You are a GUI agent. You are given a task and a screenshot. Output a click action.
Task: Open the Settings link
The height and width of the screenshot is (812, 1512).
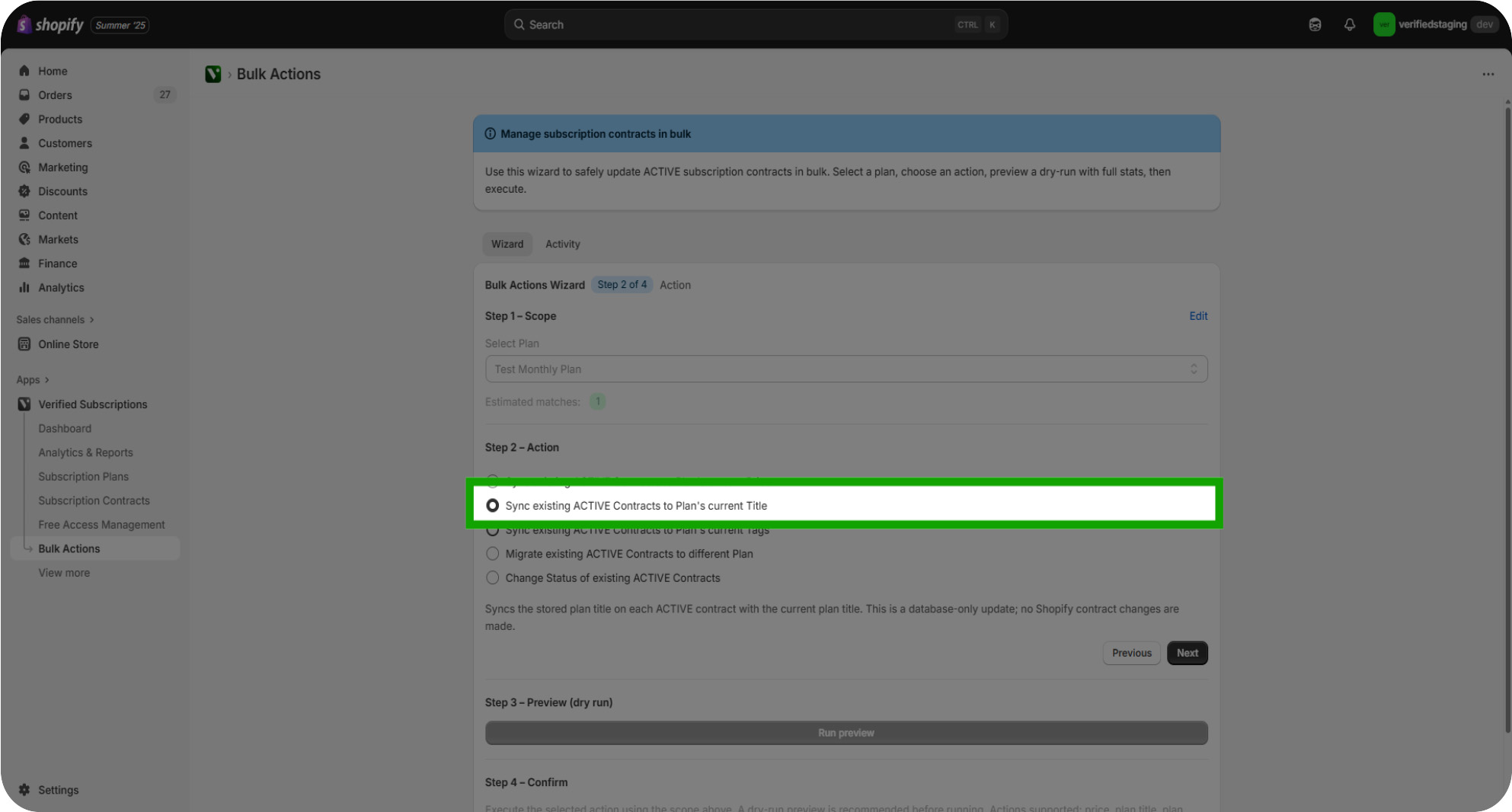(x=59, y=790)
